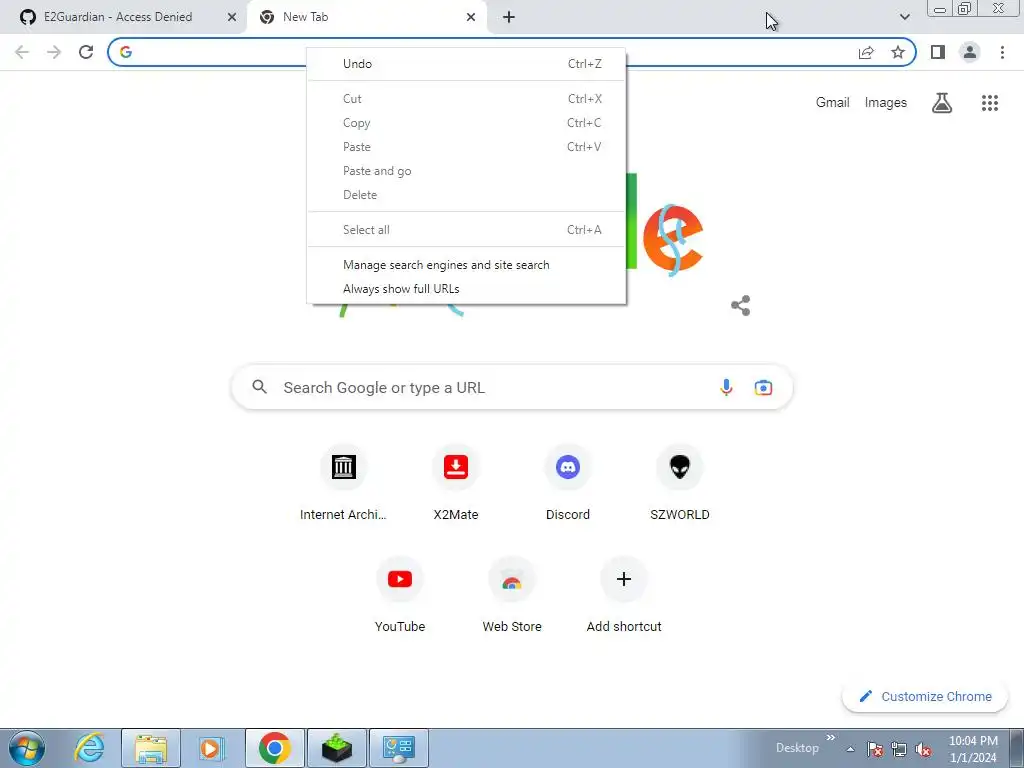Click the share page icon in address bar
The width and height of the screenshot is (1024, 768).
(866, 52)
